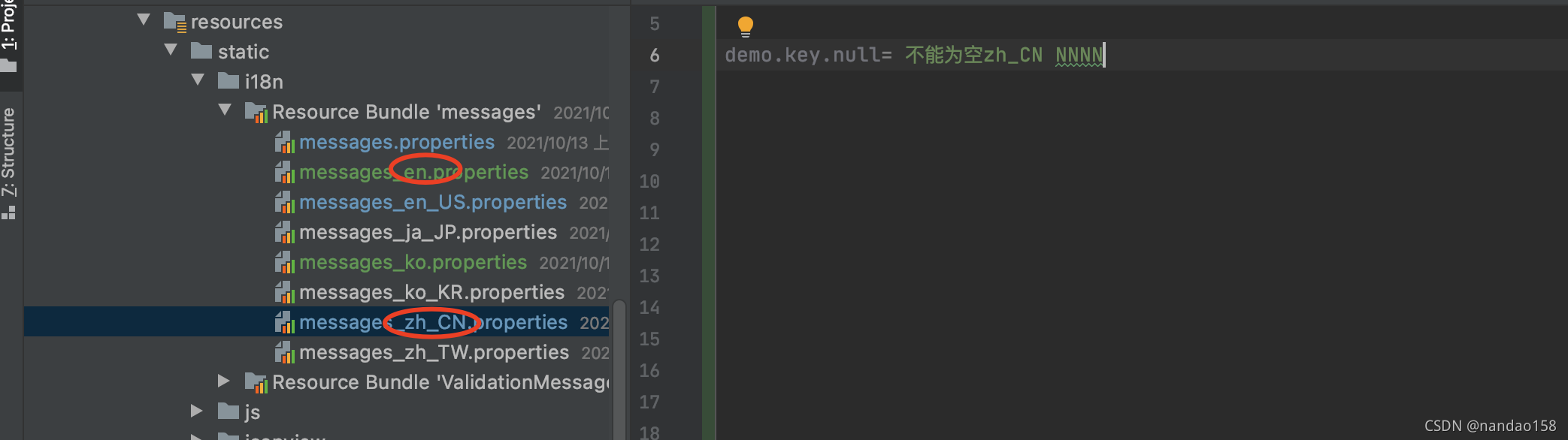
Task: Click line number 6 in the editor gutter
Action: point(654,54)
